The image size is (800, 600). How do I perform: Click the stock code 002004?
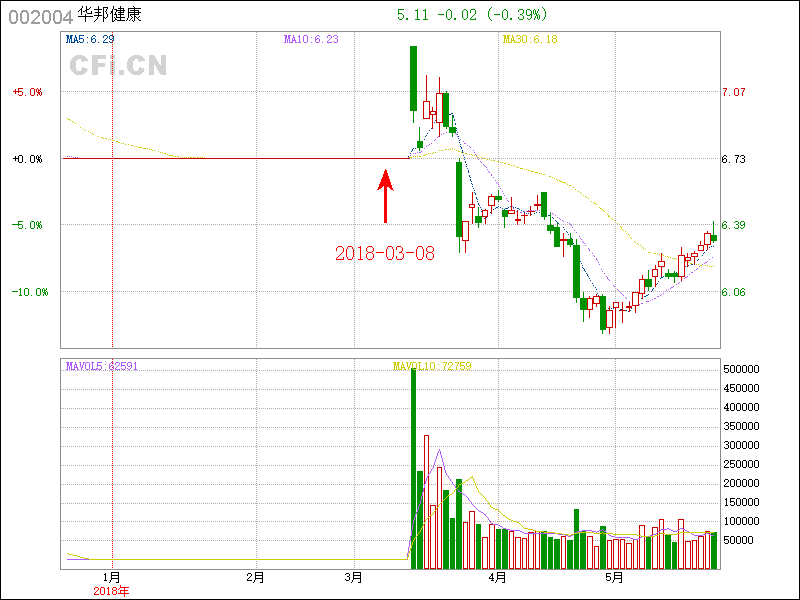click(x=41, y=17)
